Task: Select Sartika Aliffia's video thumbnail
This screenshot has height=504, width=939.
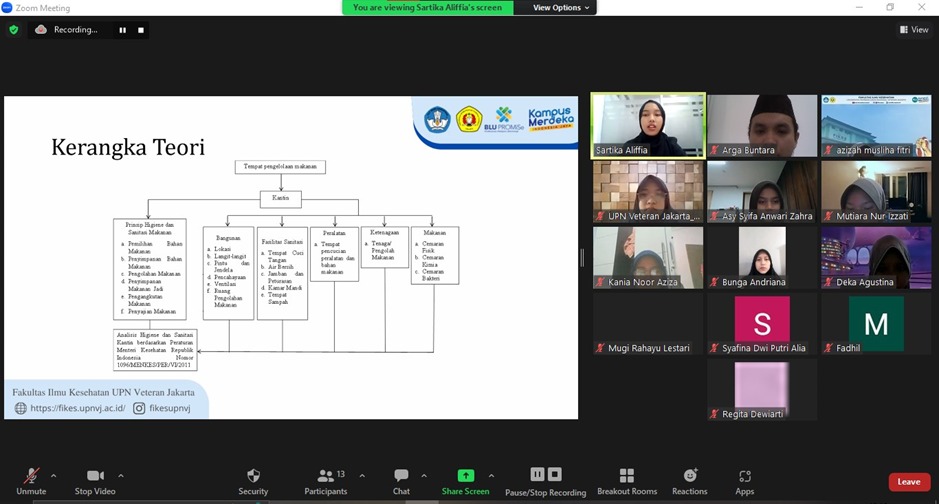Action: (x=648, y=125)
